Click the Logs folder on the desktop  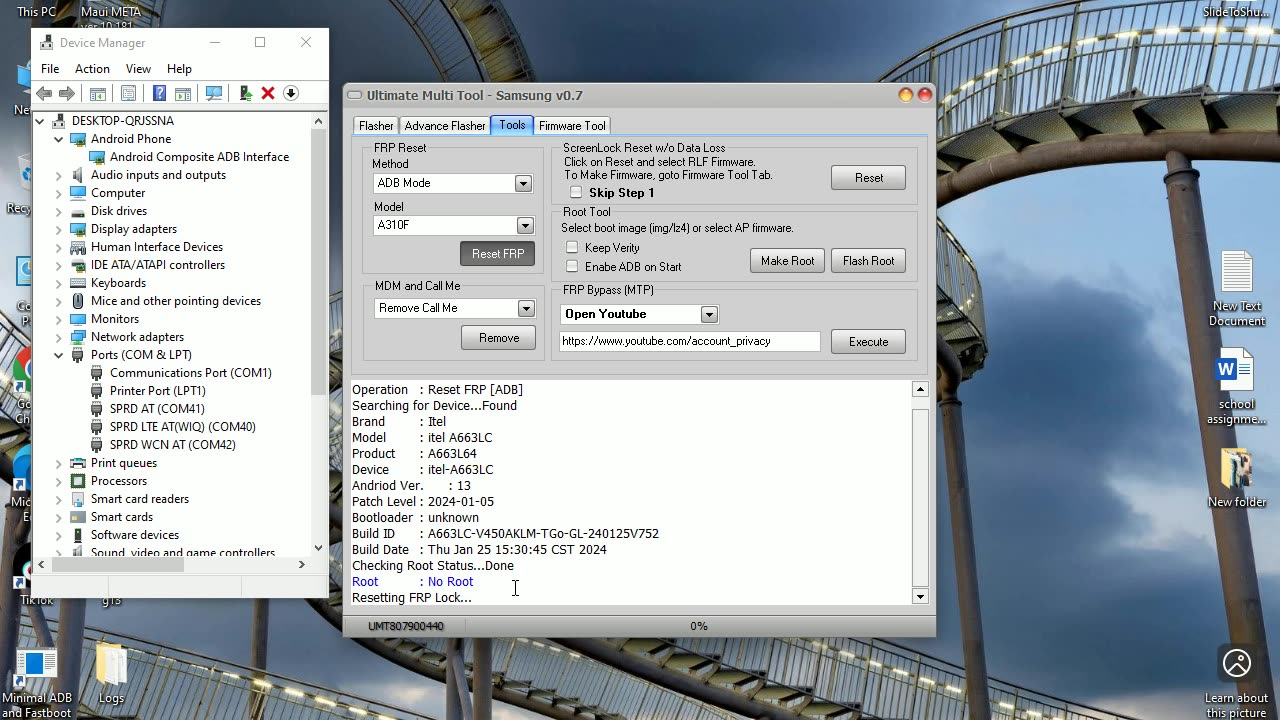111,675
